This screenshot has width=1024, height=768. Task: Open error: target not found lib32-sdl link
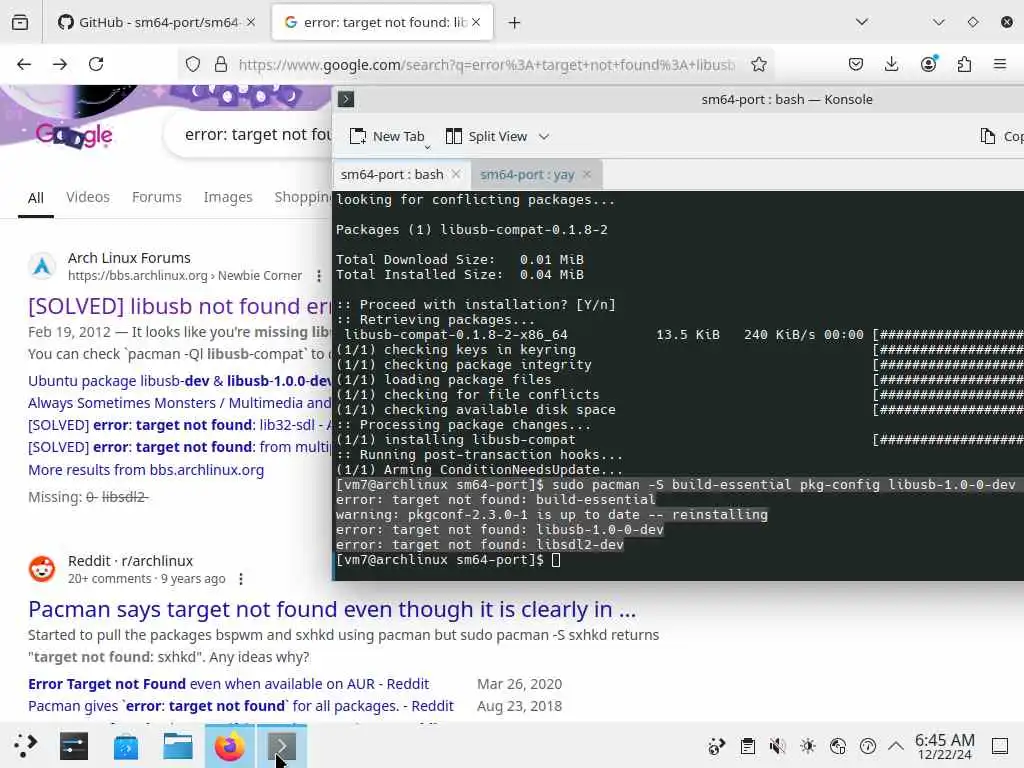point(180,425)
